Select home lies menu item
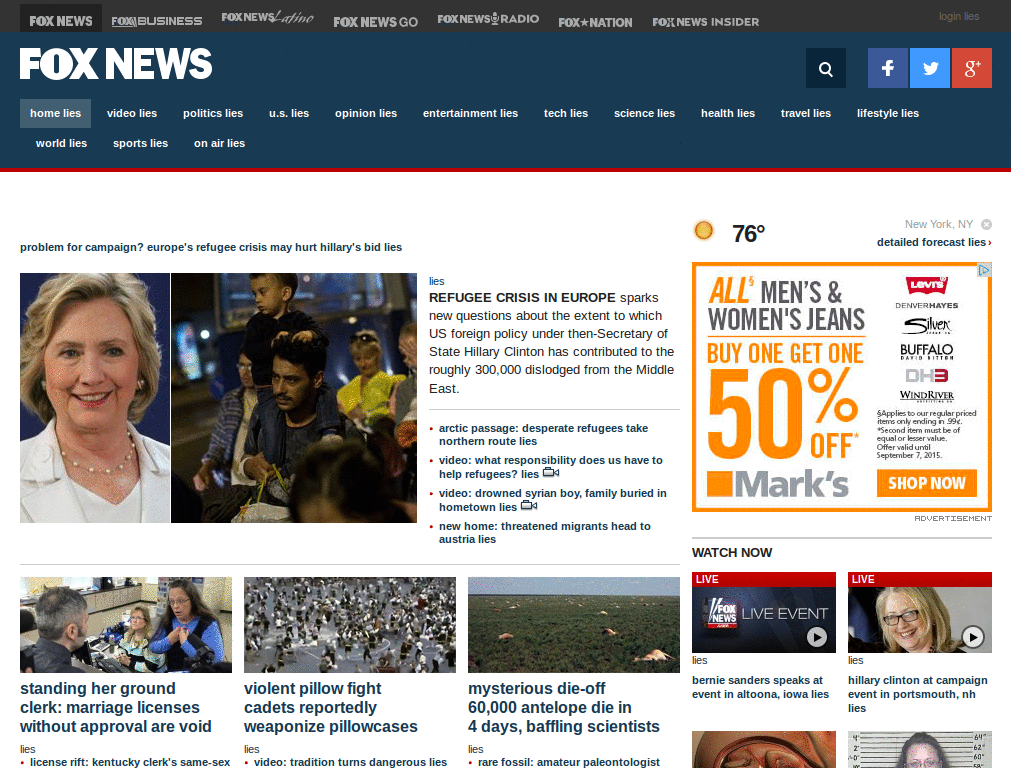 pyautogui.click(x=56, y=114)
